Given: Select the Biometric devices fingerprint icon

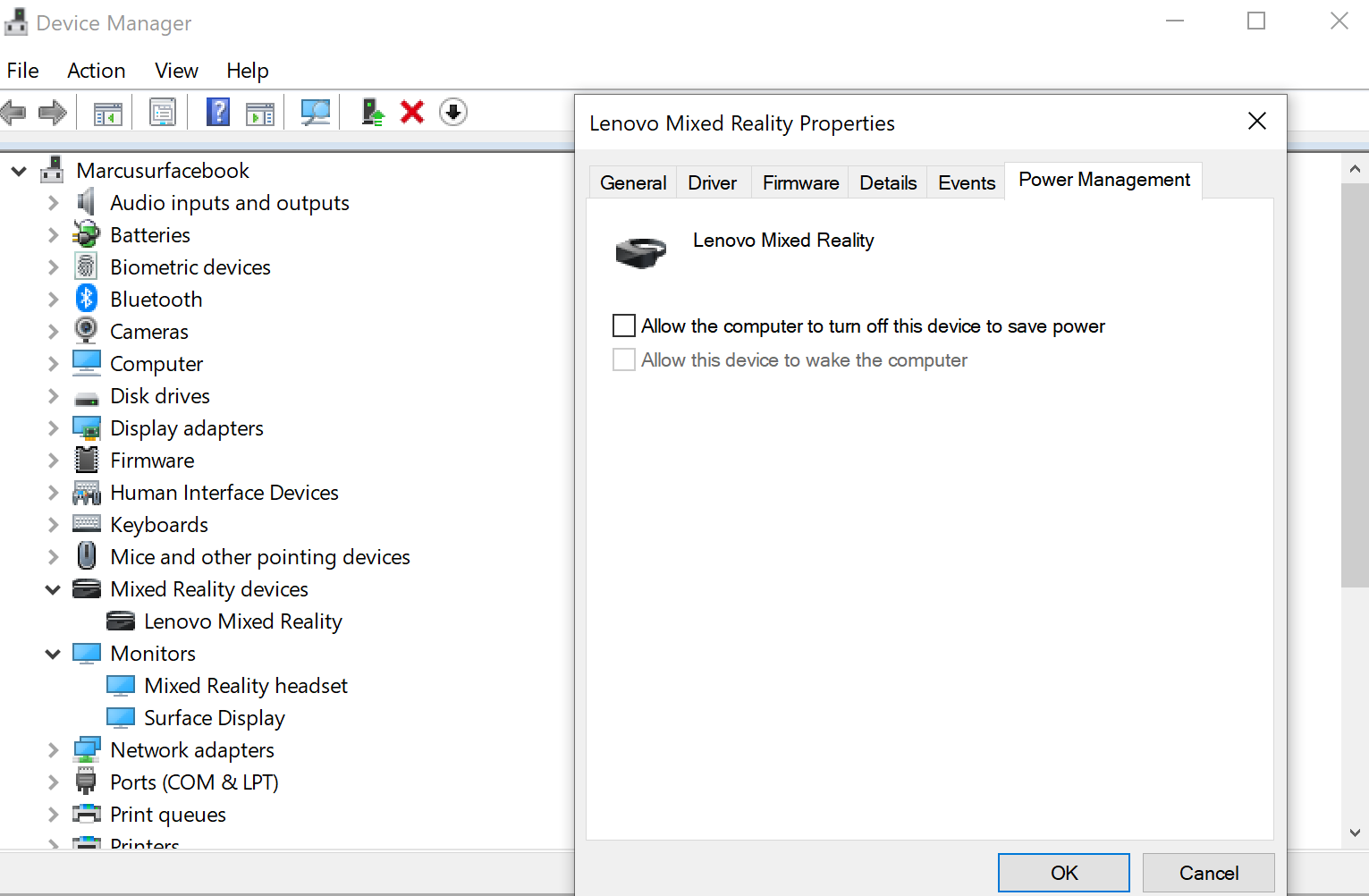Looking at the screenshot, I should pyautogui.click(x=87, y=266).
